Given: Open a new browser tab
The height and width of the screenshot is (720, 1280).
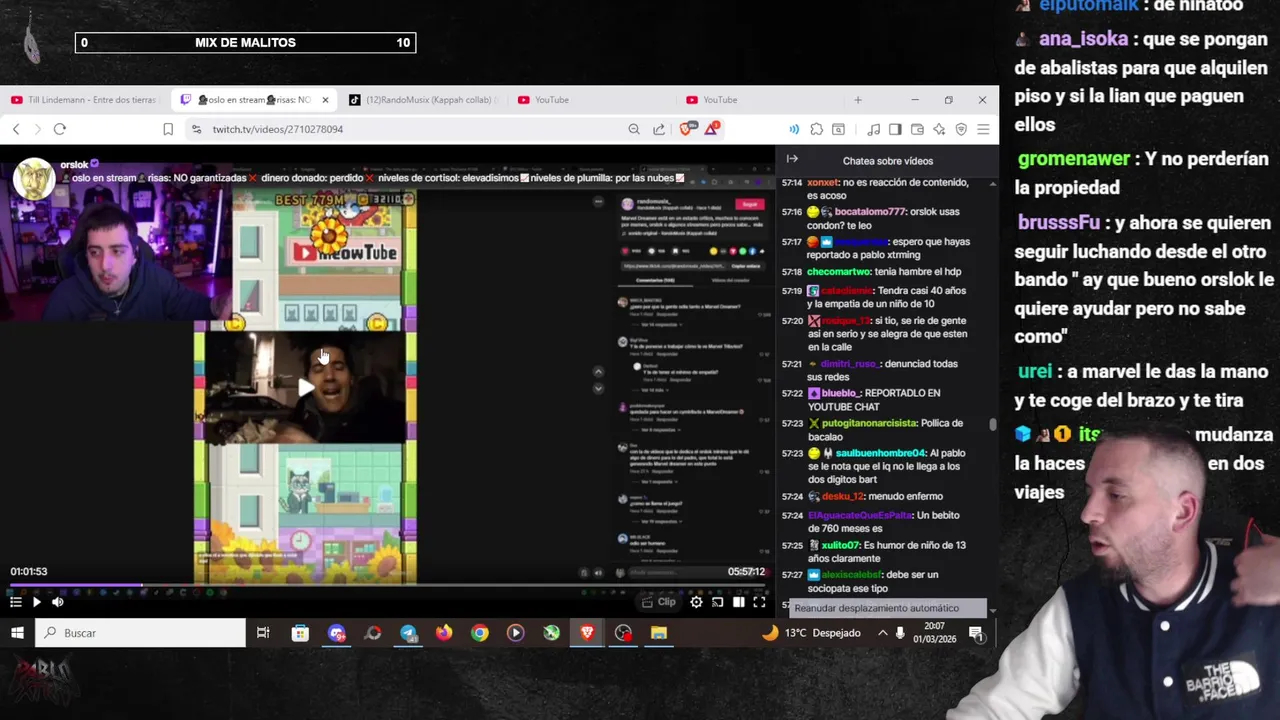Looking at the screenshot, I should coord(857,100).
